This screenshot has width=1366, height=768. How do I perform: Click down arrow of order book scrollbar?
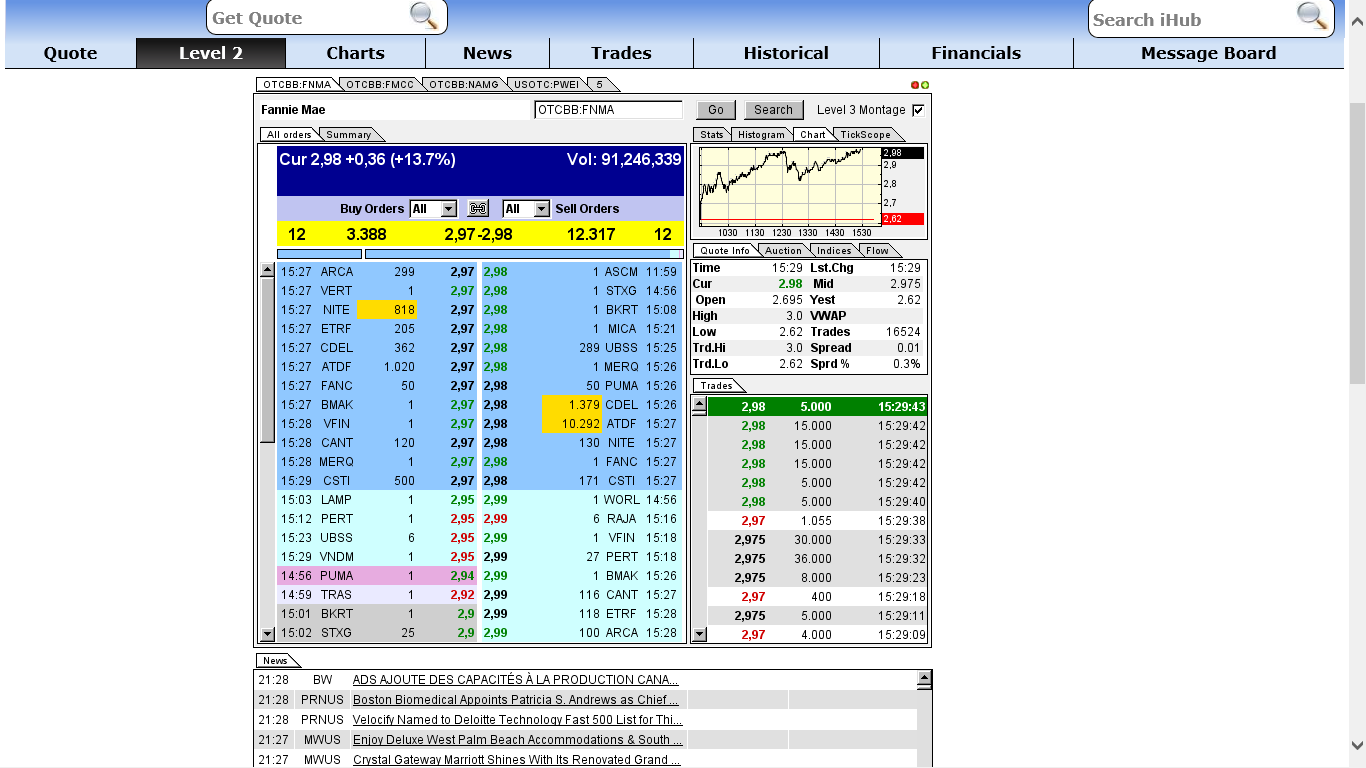(267, 634)
